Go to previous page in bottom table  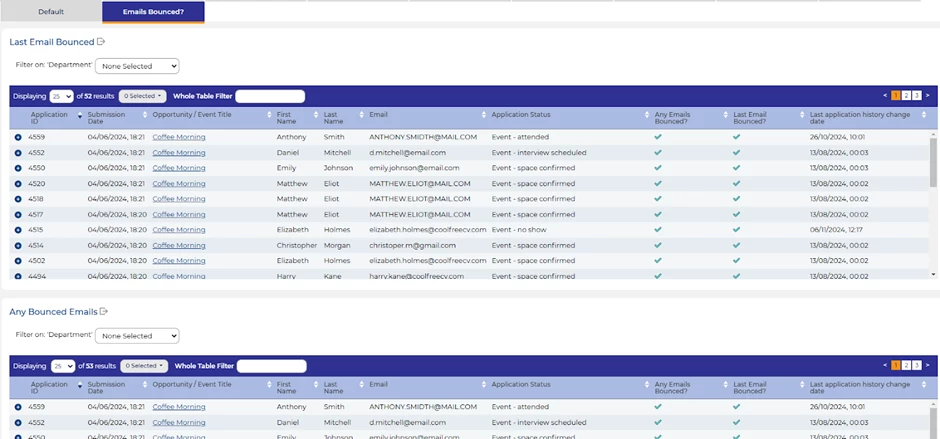click(x=885, y=365)
